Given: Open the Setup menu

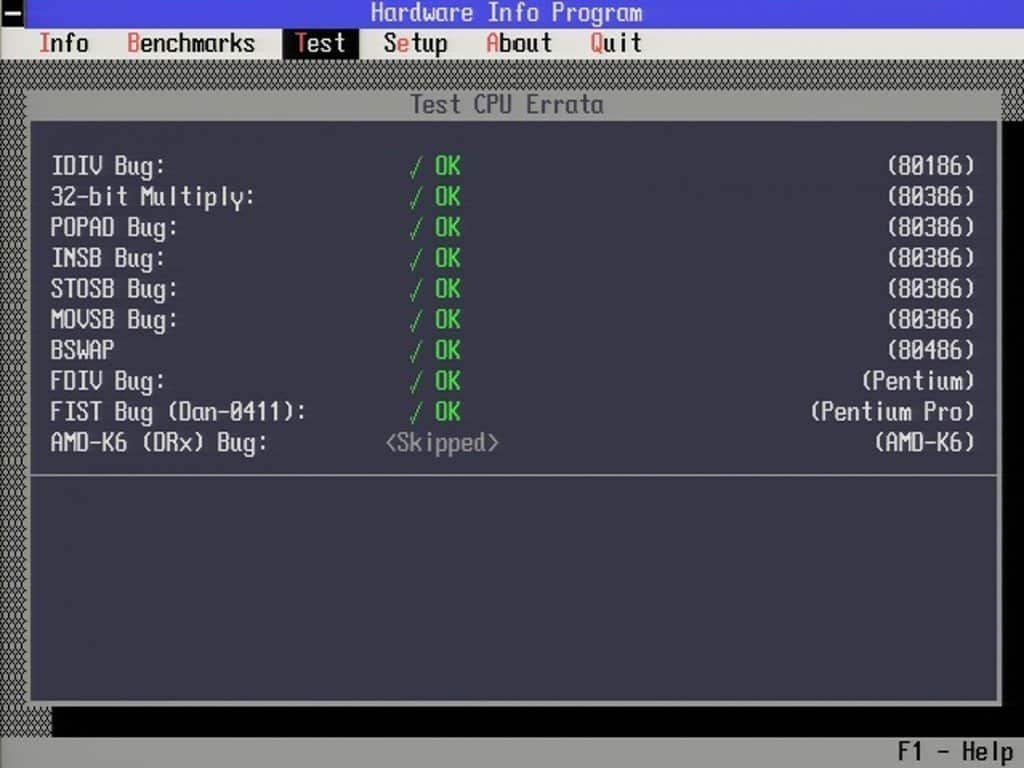Looking at the screenshot, I should [415, 44].
